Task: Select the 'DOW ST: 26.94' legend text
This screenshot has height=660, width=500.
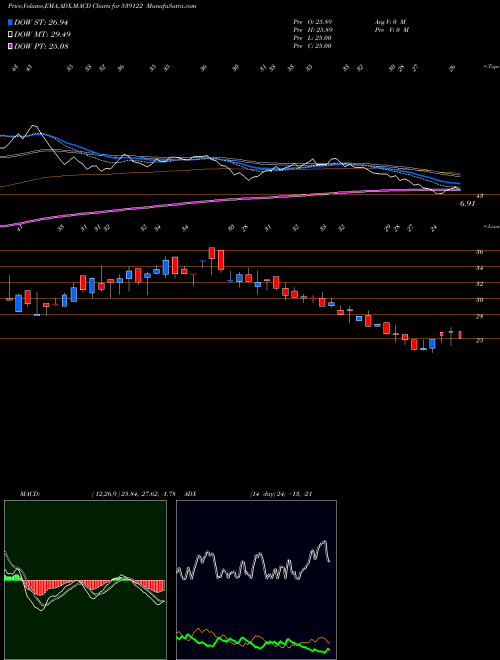Action: [41, 22]
